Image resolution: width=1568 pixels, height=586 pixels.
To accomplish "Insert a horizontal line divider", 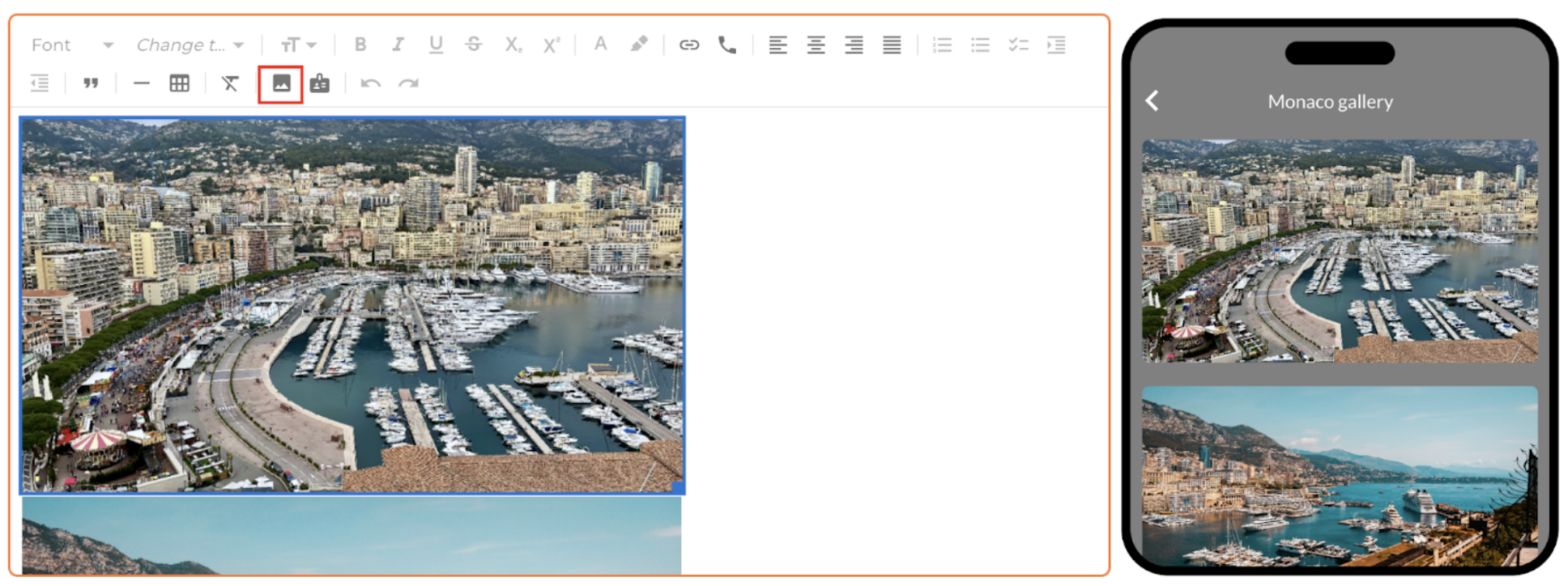I will tap(141, 83).
